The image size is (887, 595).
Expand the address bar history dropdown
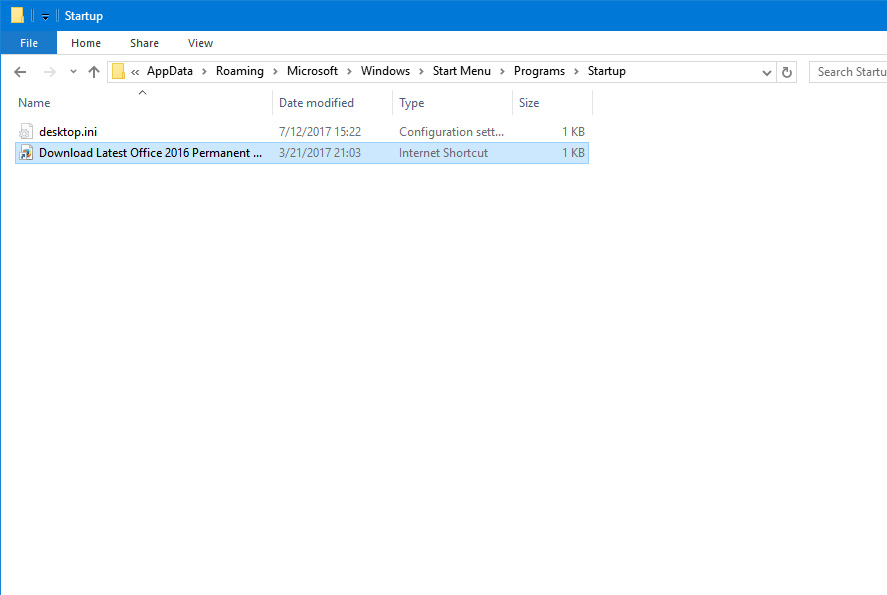pyautogui.click(x=766, y=72)
